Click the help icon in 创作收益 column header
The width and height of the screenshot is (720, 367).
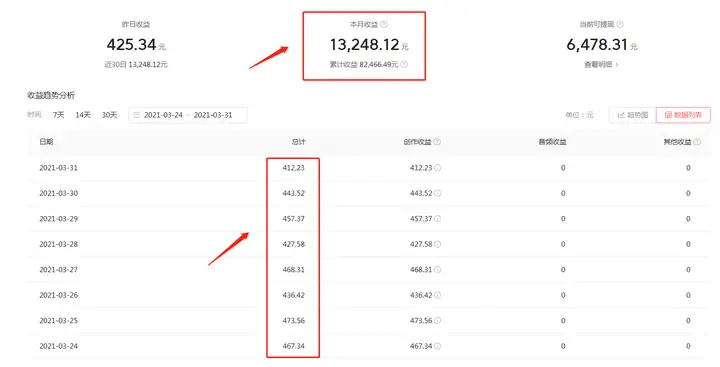pos(437,142)
